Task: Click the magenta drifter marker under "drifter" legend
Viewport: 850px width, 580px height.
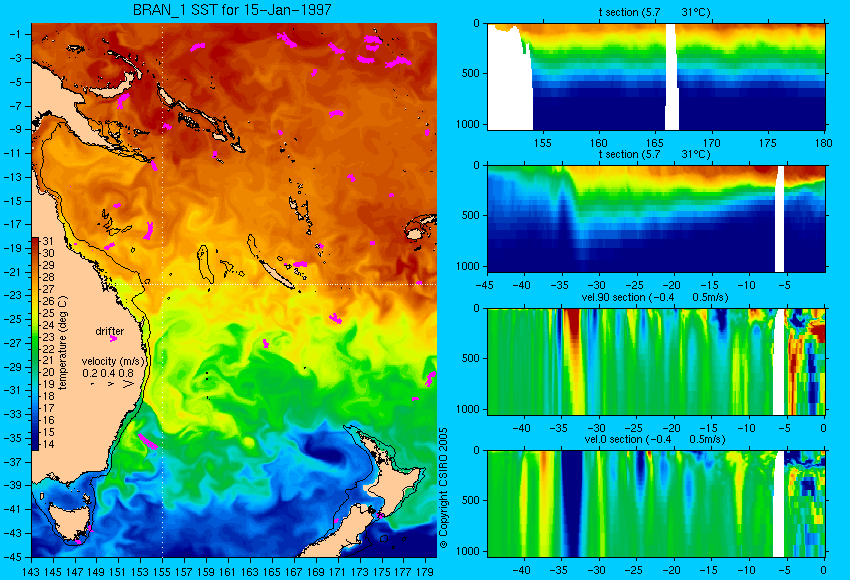Action: [x=113, y=339]
